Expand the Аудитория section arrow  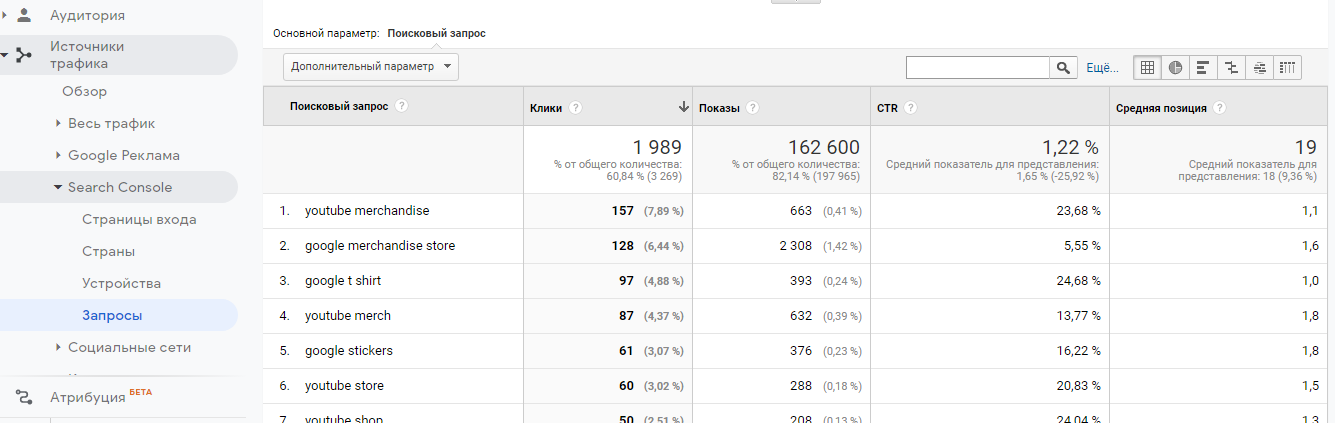tap(5, 15)
